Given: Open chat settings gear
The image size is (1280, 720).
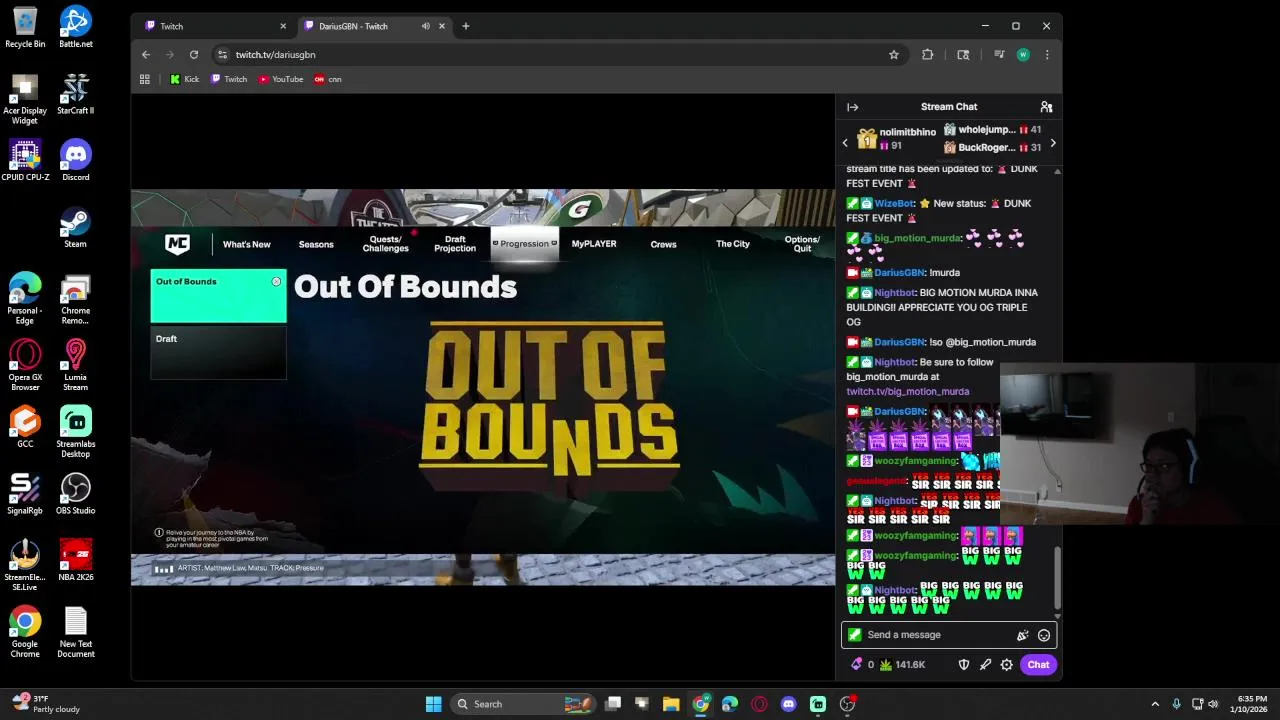Looking at the screenshot, I should pos(1007,665).
